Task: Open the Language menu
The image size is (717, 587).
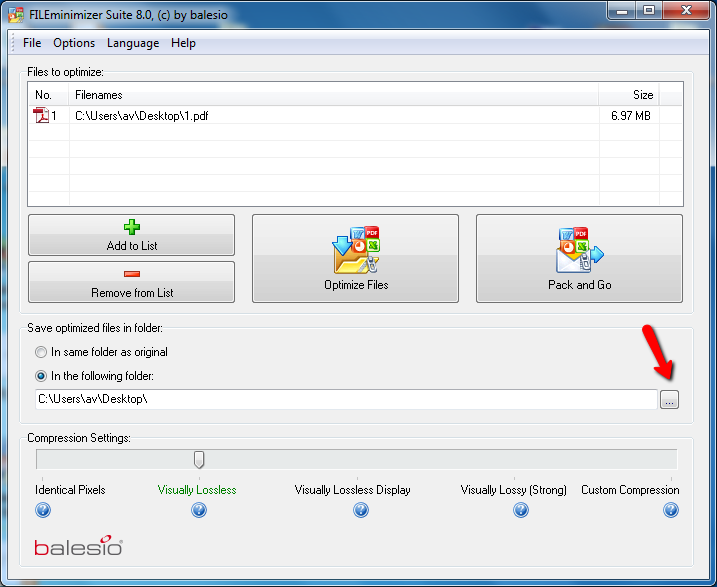Action: tap(133, 43)
